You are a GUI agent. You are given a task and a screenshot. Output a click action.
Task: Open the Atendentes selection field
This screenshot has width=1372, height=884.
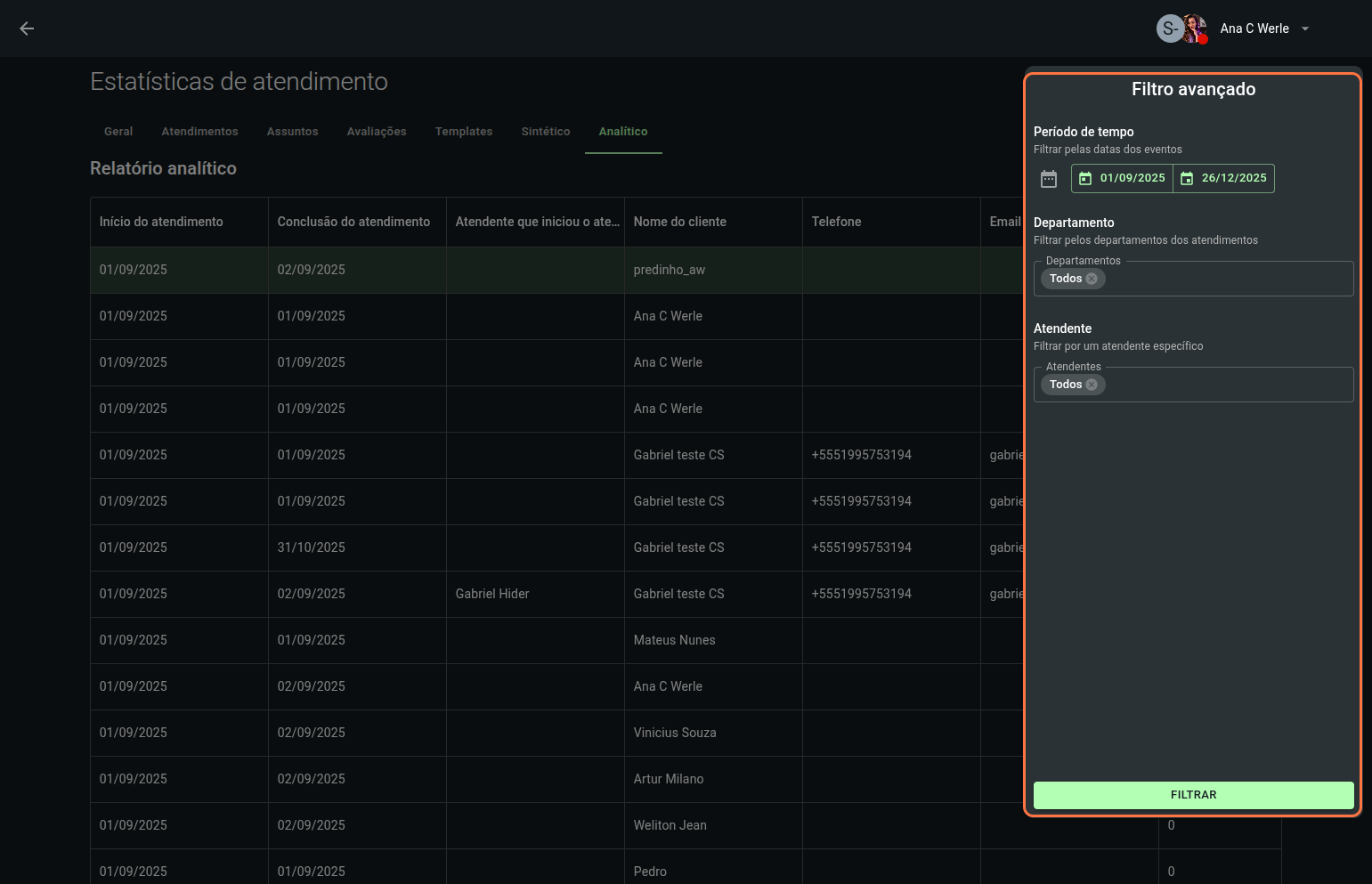click(x=1229, y=385)
